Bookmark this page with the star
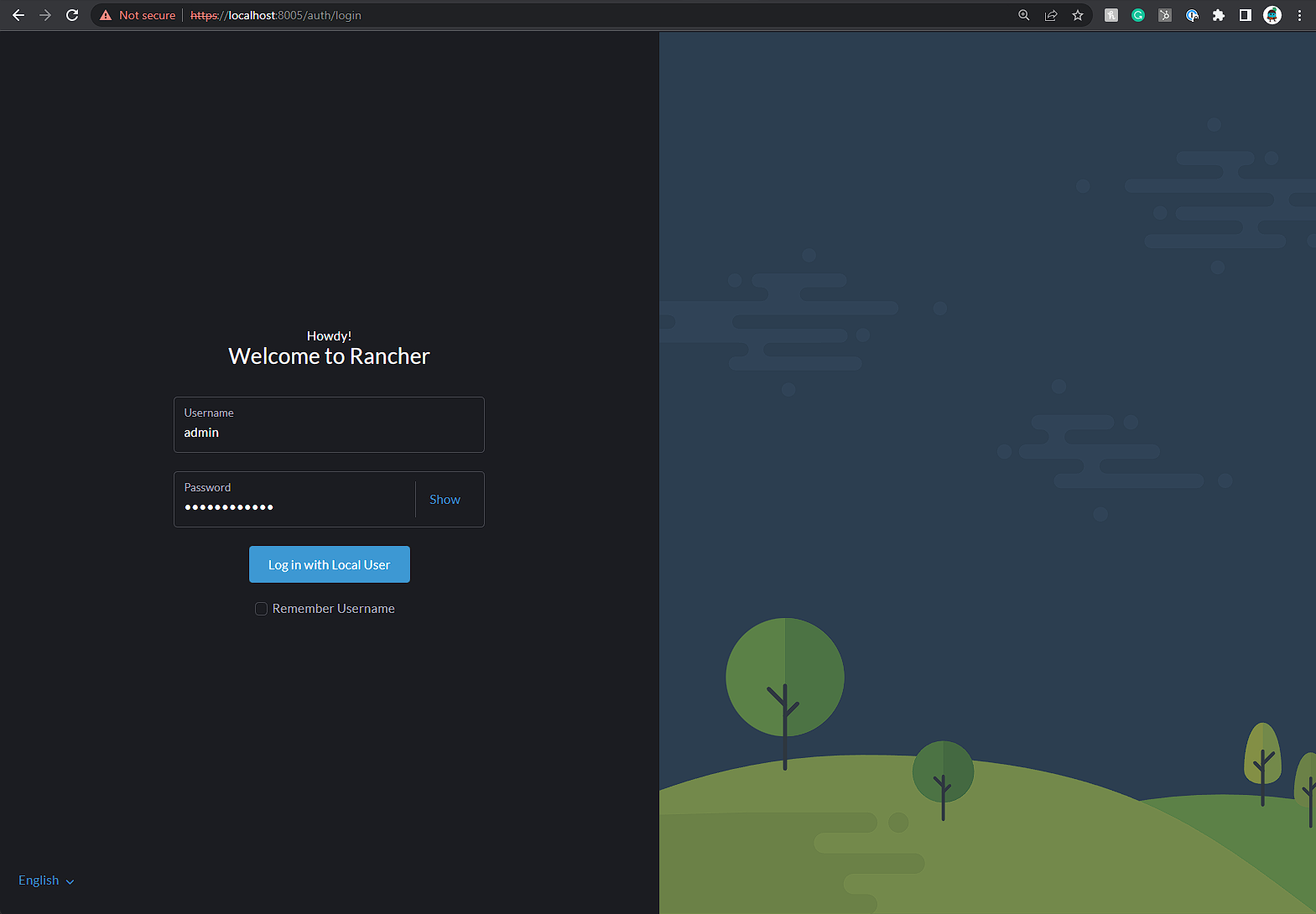This screenshot has width=1316, height=914. pos(1078,15)
